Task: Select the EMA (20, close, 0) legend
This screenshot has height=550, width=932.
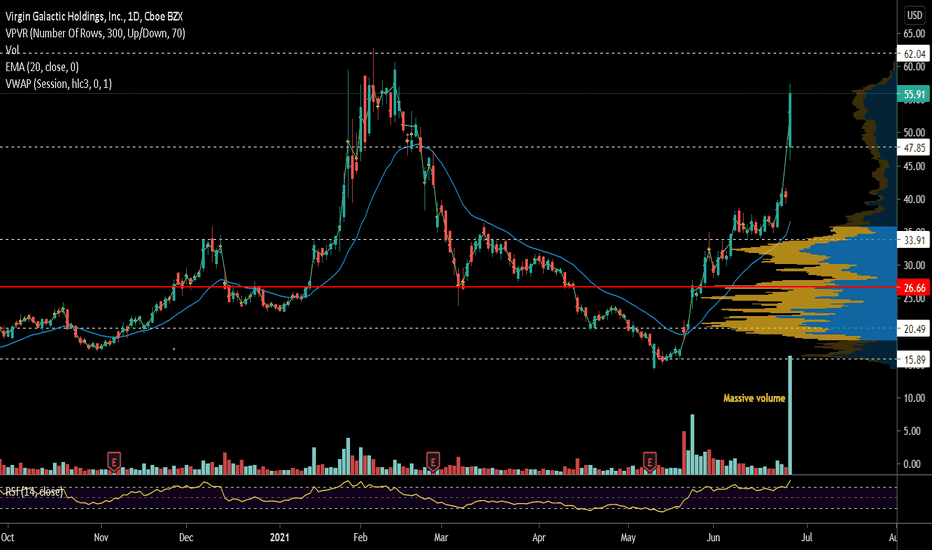Action: click(x=42, y=67)
